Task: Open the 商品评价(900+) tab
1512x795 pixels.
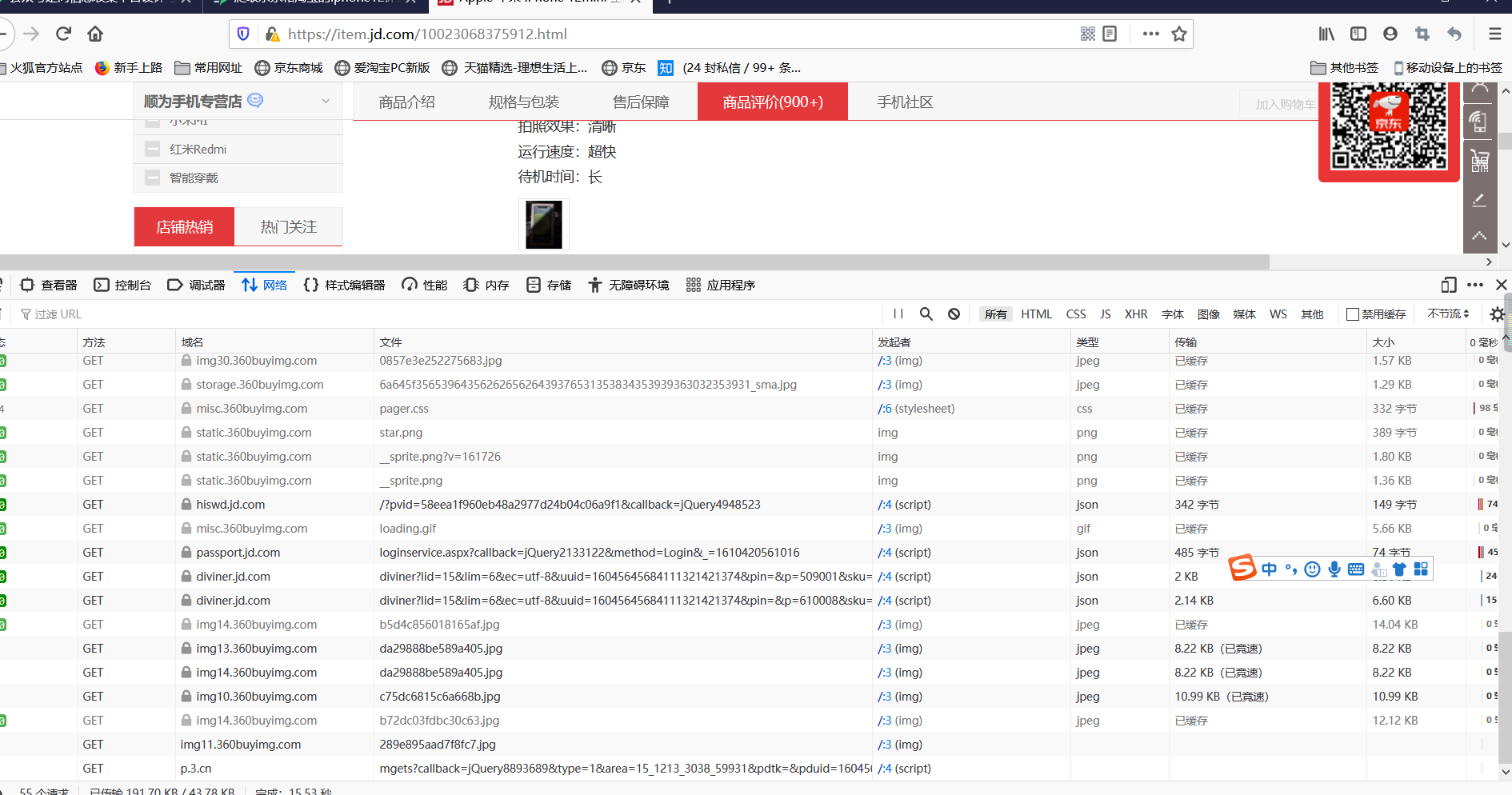Action: point(773,102)
